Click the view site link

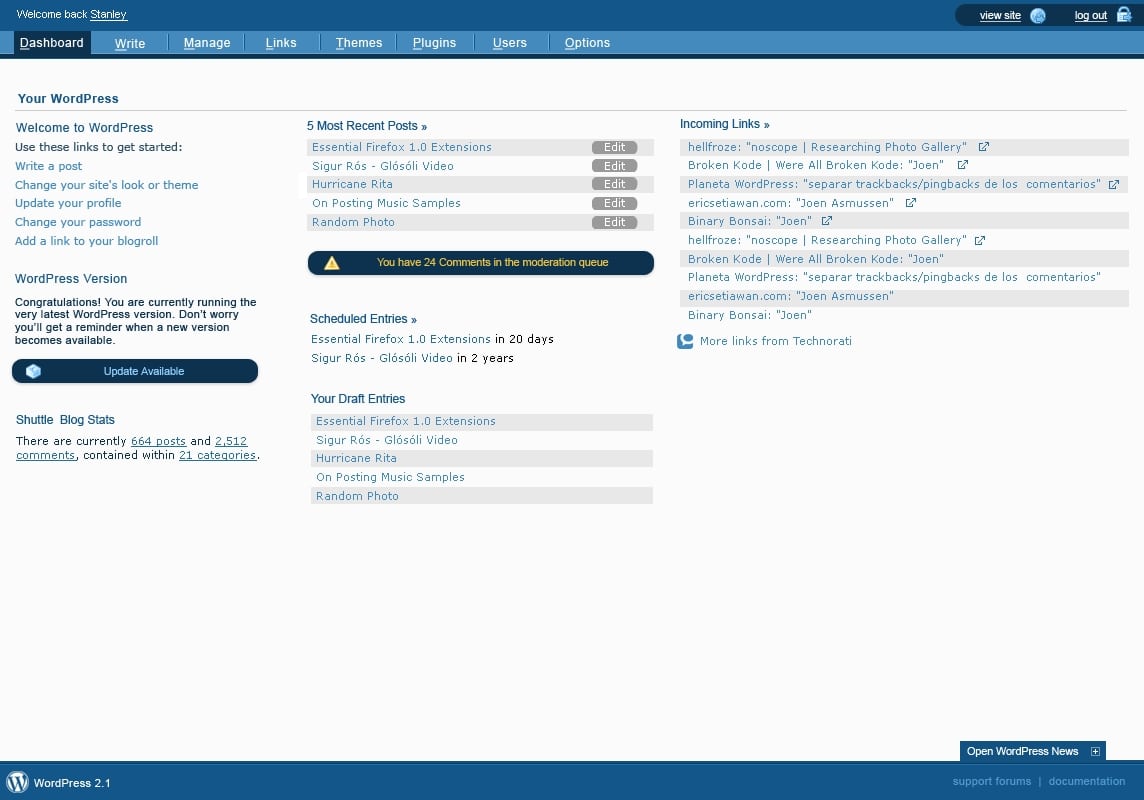pos(1000,15)
